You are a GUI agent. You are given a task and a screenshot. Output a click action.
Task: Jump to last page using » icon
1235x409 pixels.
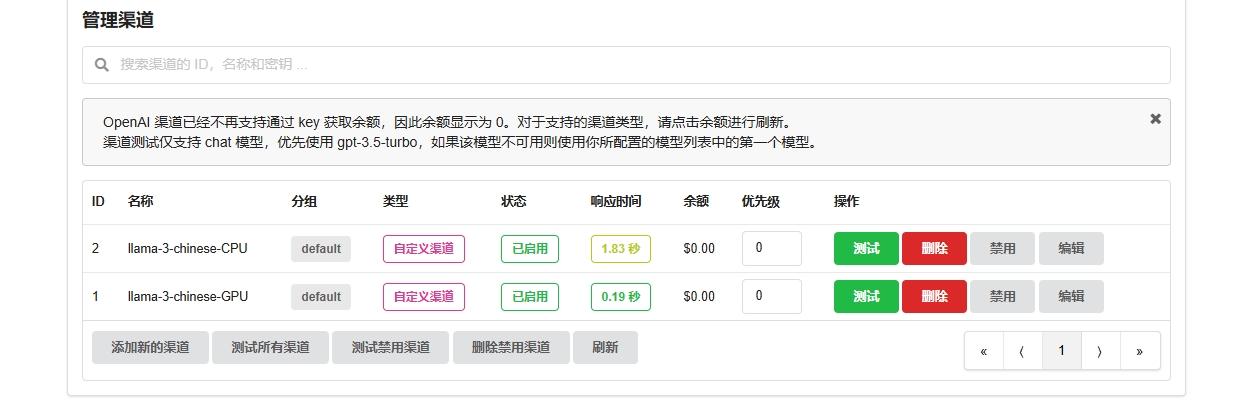pos(1140,351)
